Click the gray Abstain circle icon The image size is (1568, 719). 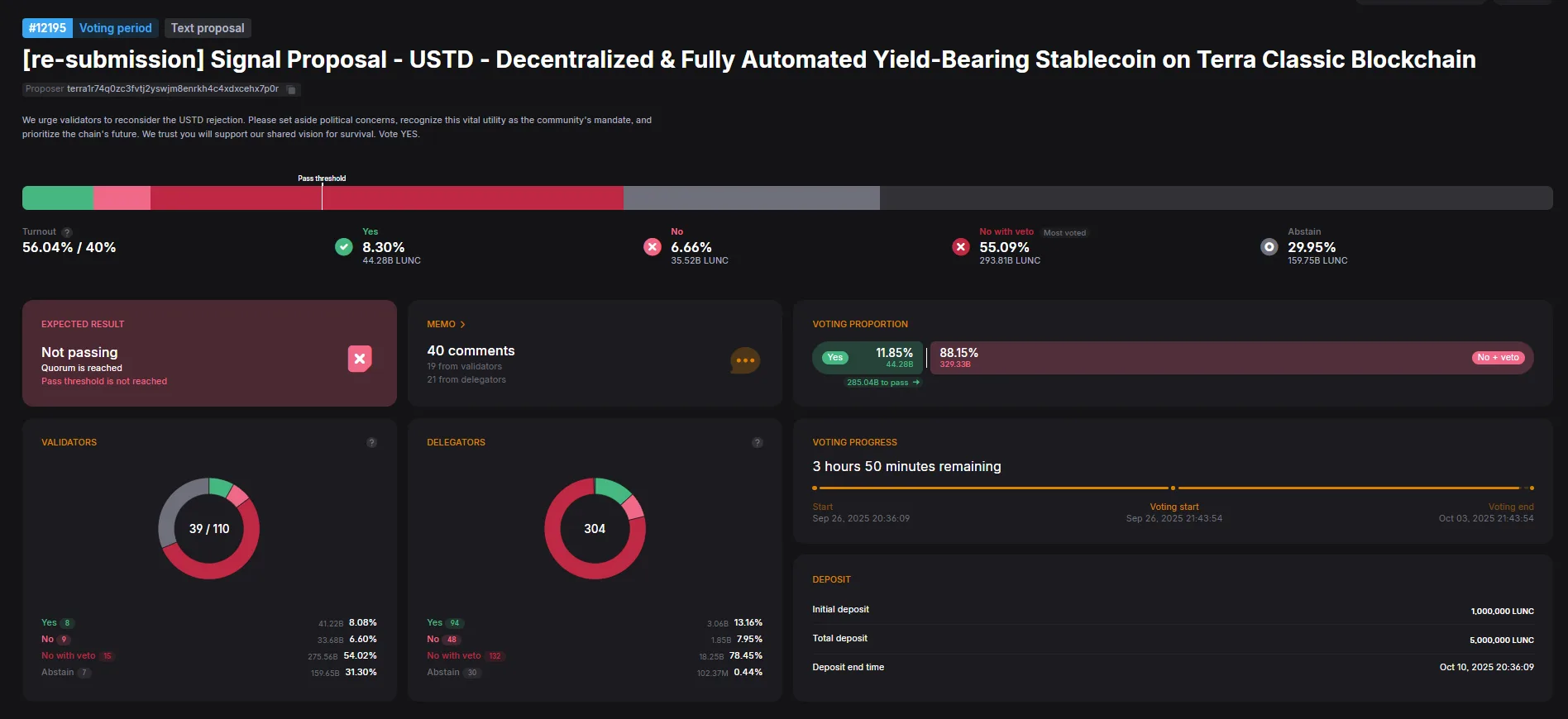(x=1269, y=247)
